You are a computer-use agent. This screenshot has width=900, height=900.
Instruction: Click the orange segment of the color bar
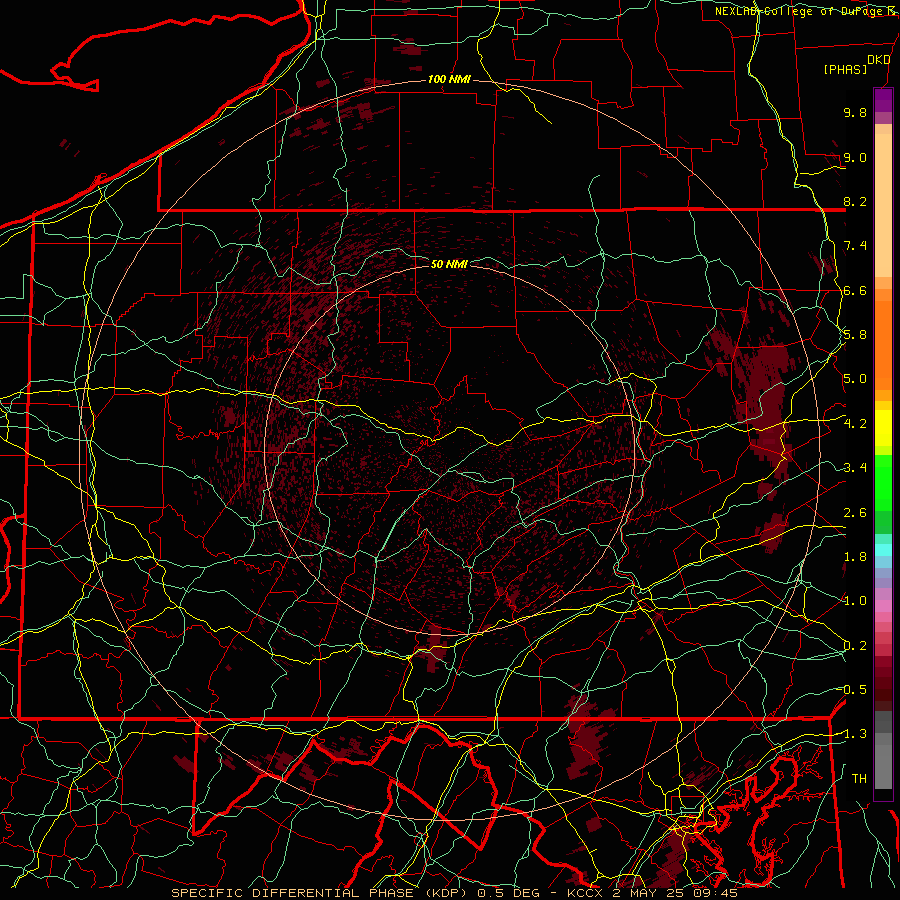883,339
